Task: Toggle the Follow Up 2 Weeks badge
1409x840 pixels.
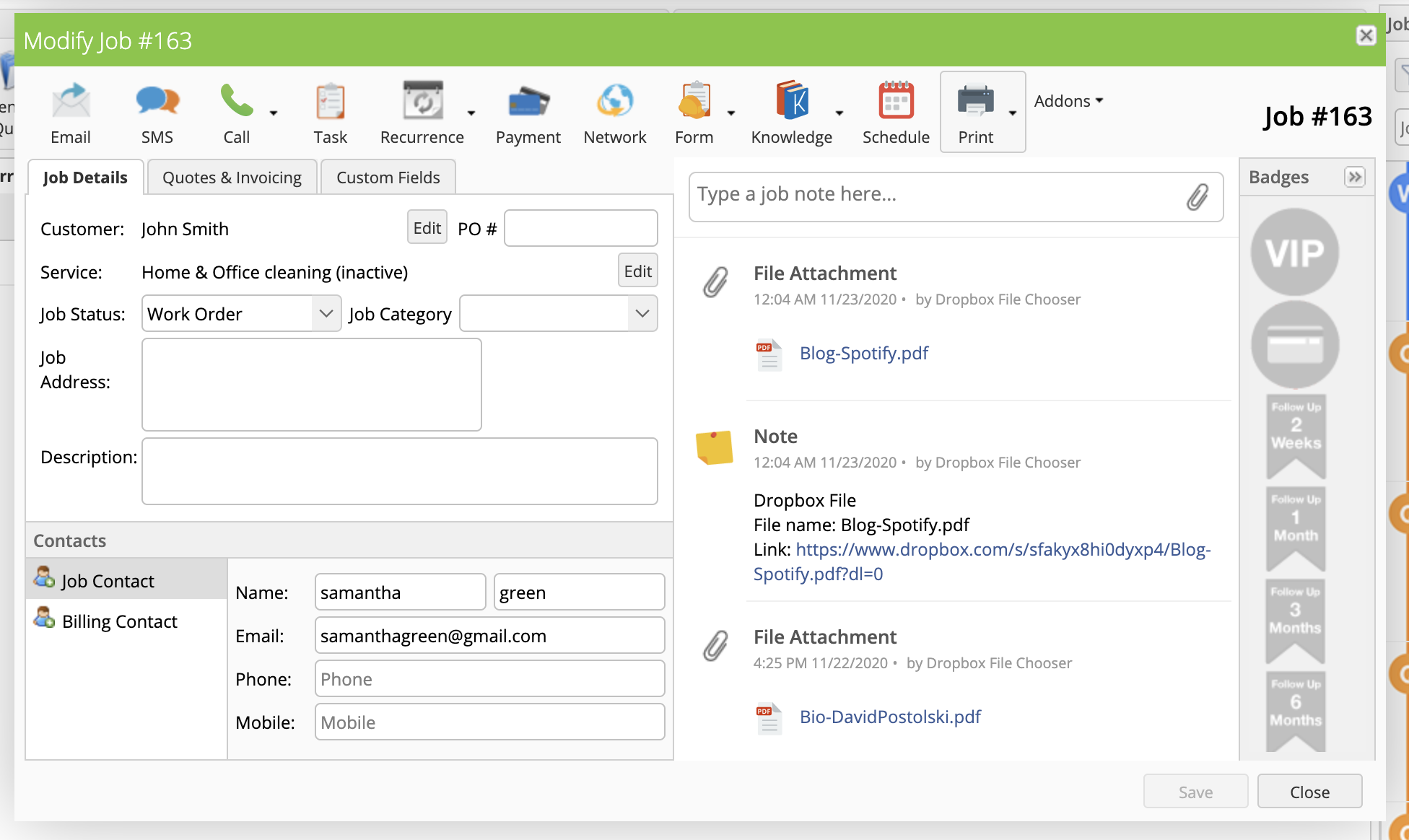Action: tap(1296, 434)
